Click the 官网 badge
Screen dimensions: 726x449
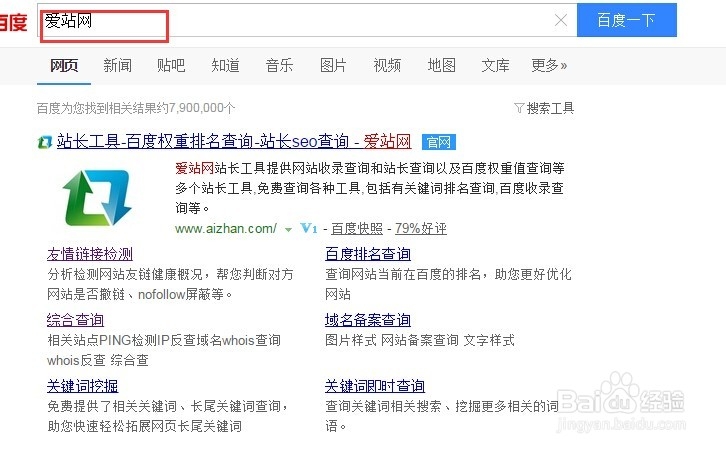tap(438, 142)
